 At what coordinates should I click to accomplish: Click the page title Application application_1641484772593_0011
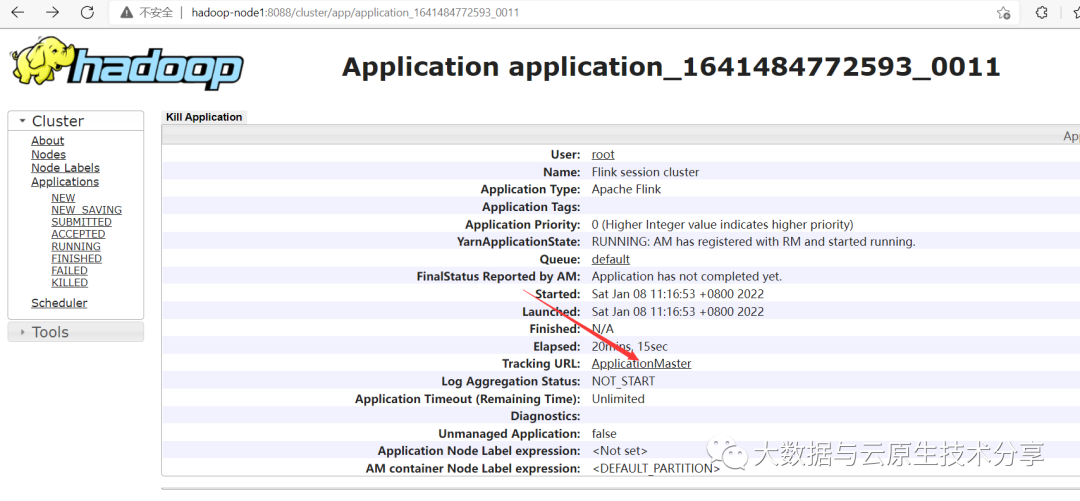click(x=671, y=68)
